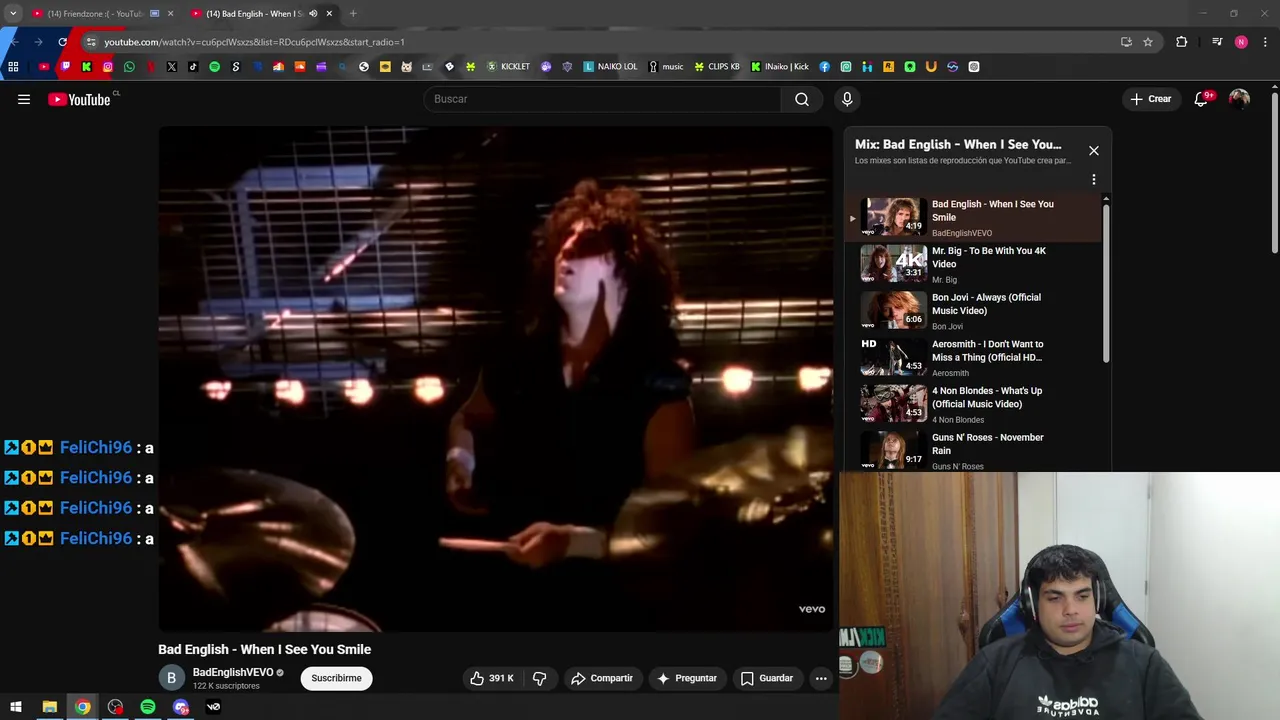The width and height of the screenshot is (1280, 720).
Task: Play 4 Non Blondes - What's Up
Action: [975, 404]
